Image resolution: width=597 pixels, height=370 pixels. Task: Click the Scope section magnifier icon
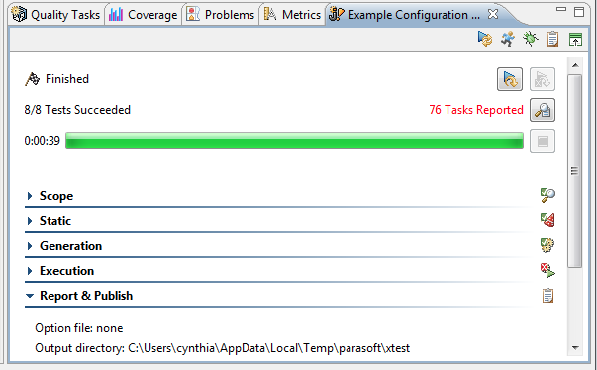(x=548, y=195)
